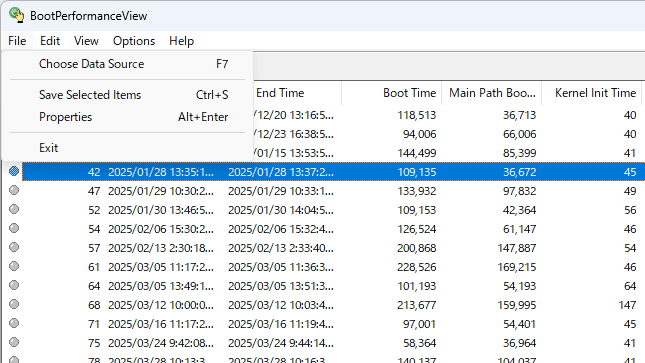
Task: Click boot time value 200,868
Action: pyautogui.click(x=416, y=248)
